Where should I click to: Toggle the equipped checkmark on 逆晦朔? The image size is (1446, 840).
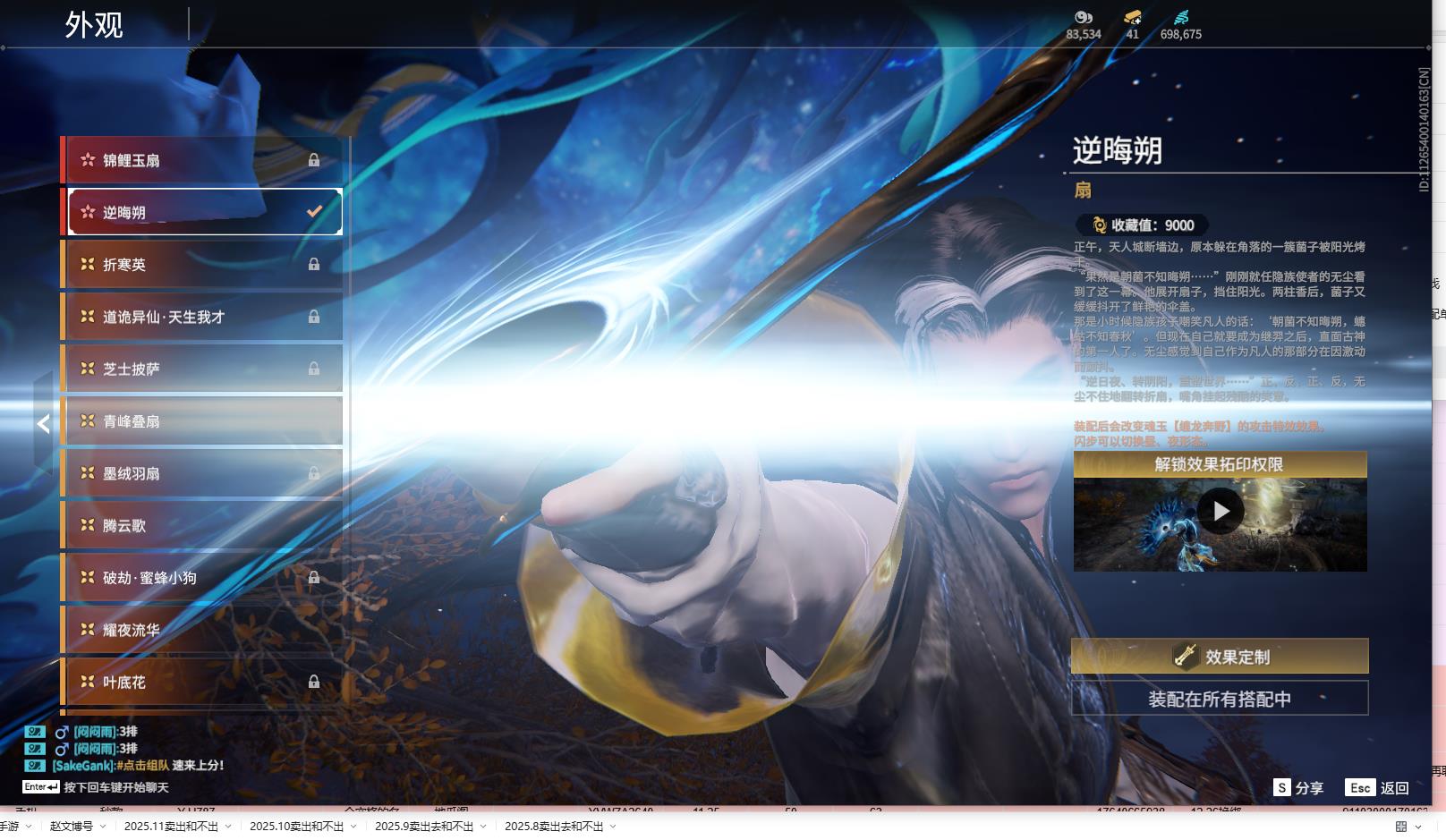click(314, 212)
